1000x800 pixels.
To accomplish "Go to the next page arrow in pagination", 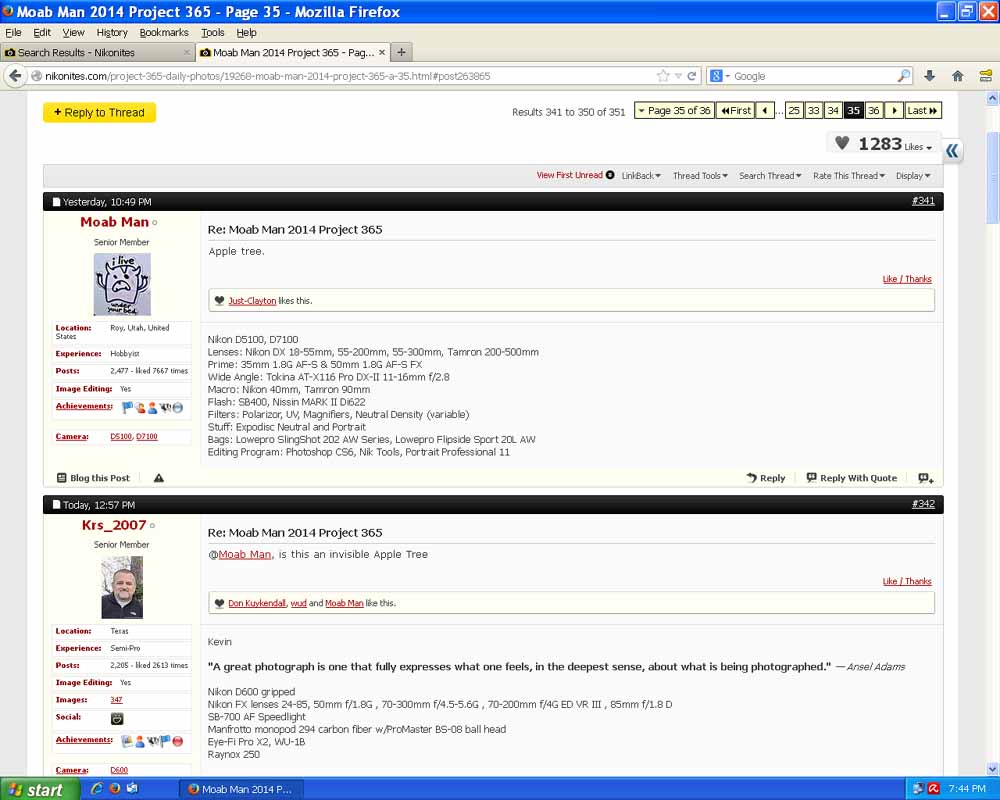I will [x=894, y=111].
